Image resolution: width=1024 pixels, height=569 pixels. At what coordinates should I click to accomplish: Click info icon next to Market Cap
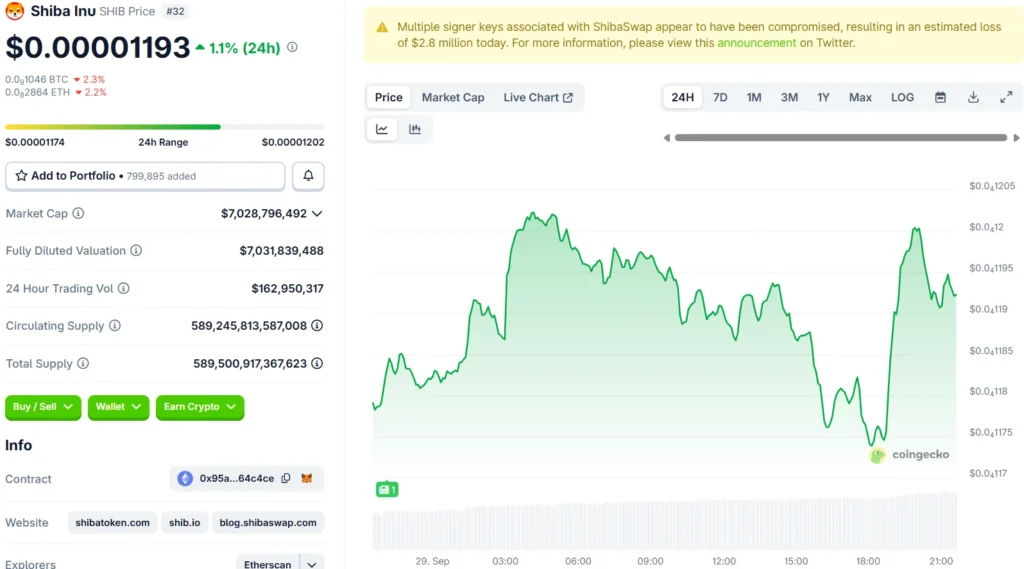click(x=78, y=213)
